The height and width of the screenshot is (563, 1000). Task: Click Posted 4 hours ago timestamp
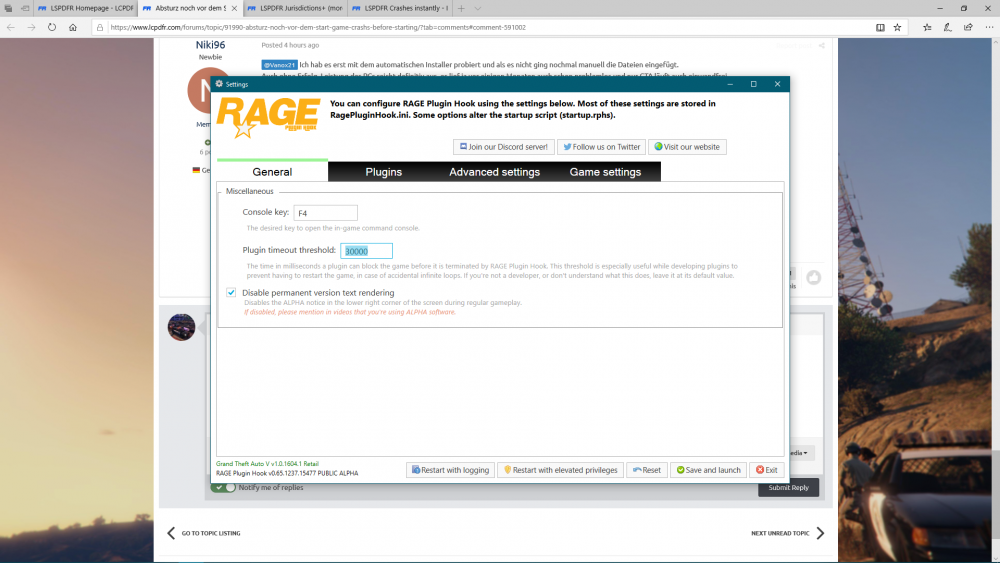290,45
